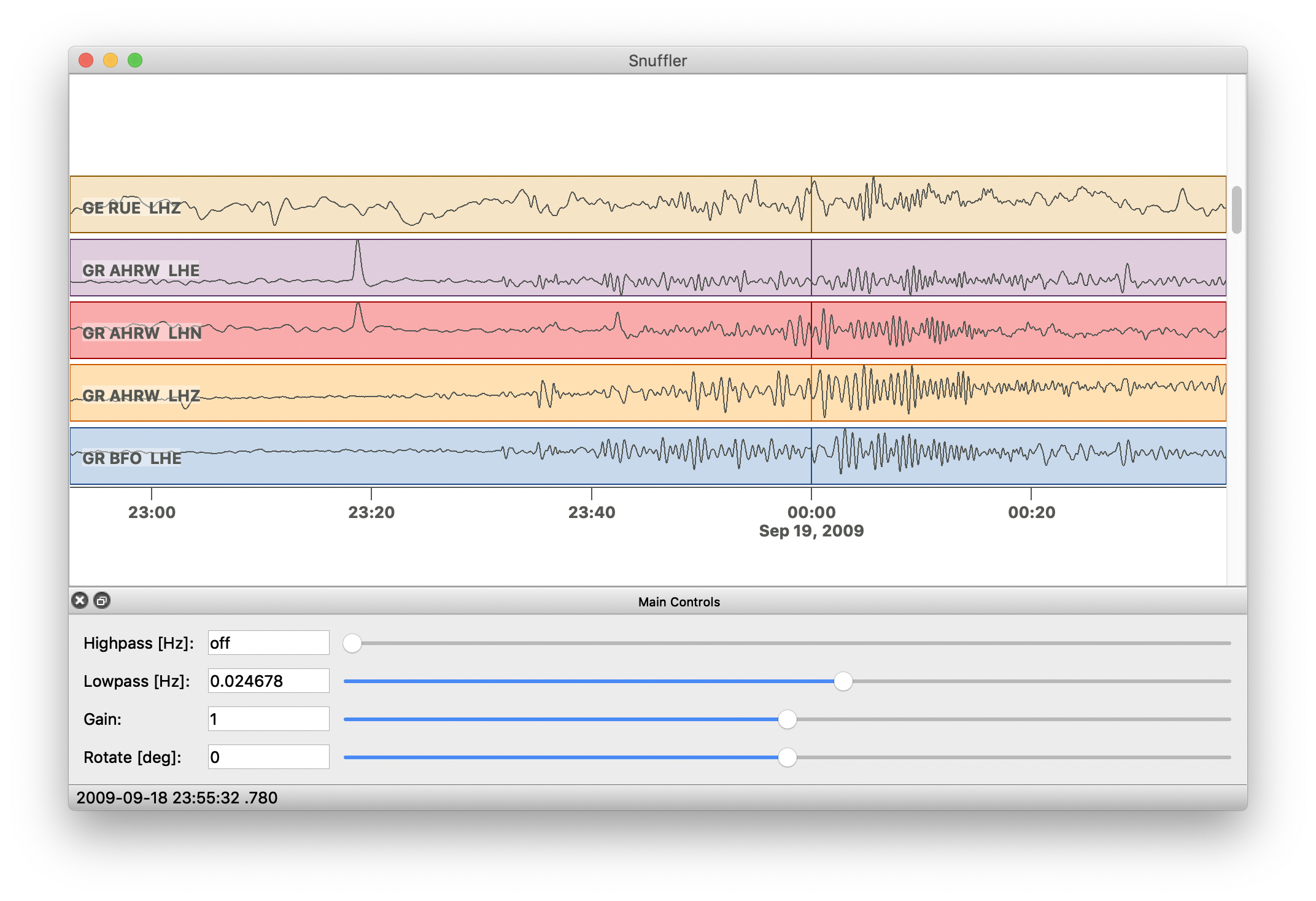Viewport: 1316px width, 901px height.
Task: Select the GR BFO LHE trace
Action: pos(648,456)
